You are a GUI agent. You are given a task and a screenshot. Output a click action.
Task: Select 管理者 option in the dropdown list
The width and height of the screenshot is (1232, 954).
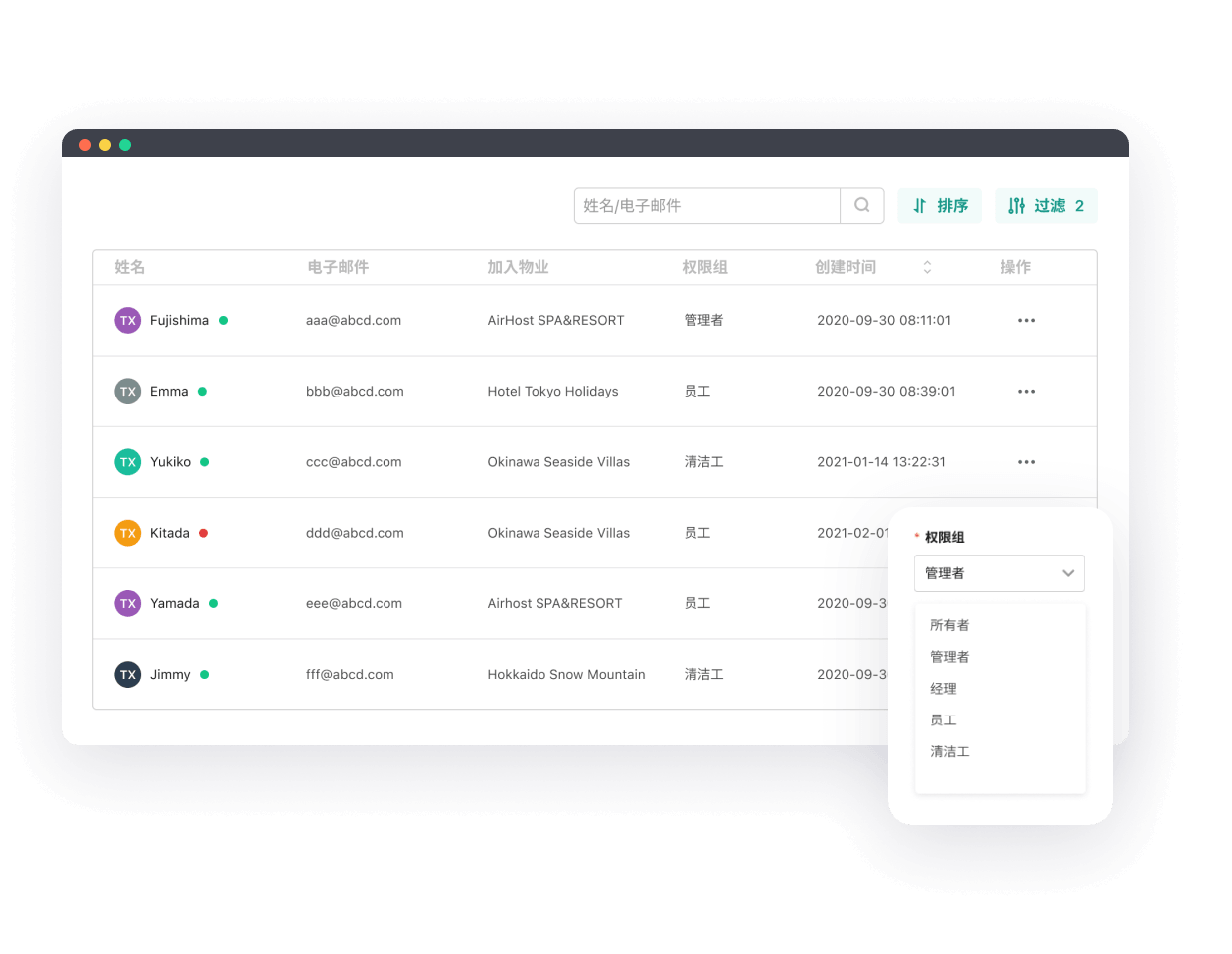click(949, 657)
